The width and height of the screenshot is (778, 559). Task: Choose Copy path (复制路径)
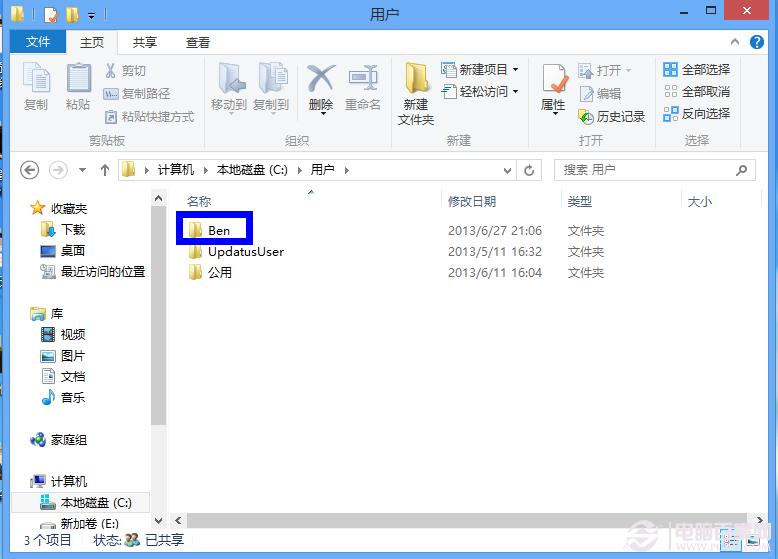[136, 93]
